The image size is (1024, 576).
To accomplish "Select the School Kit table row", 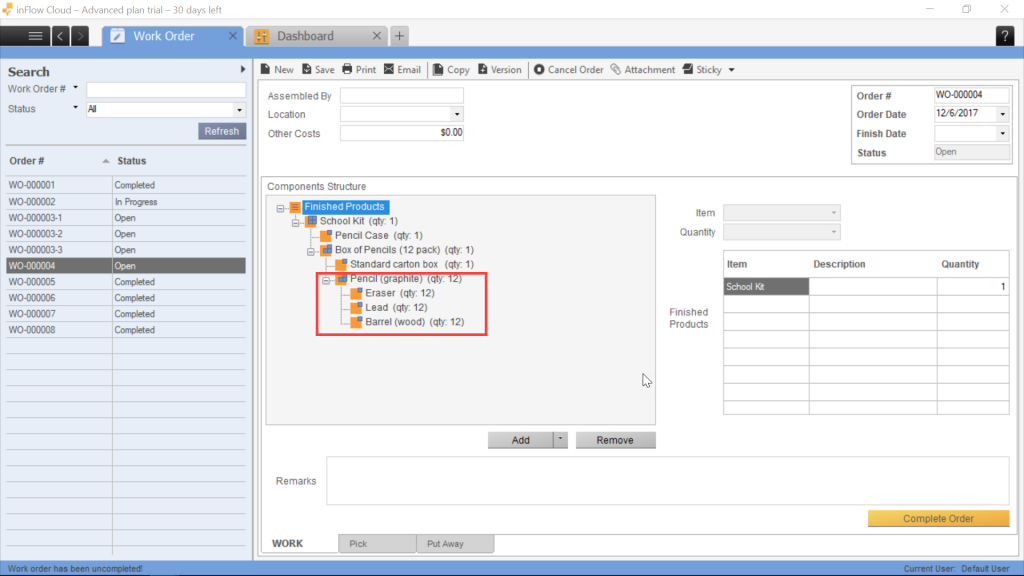I will [866, 287].
